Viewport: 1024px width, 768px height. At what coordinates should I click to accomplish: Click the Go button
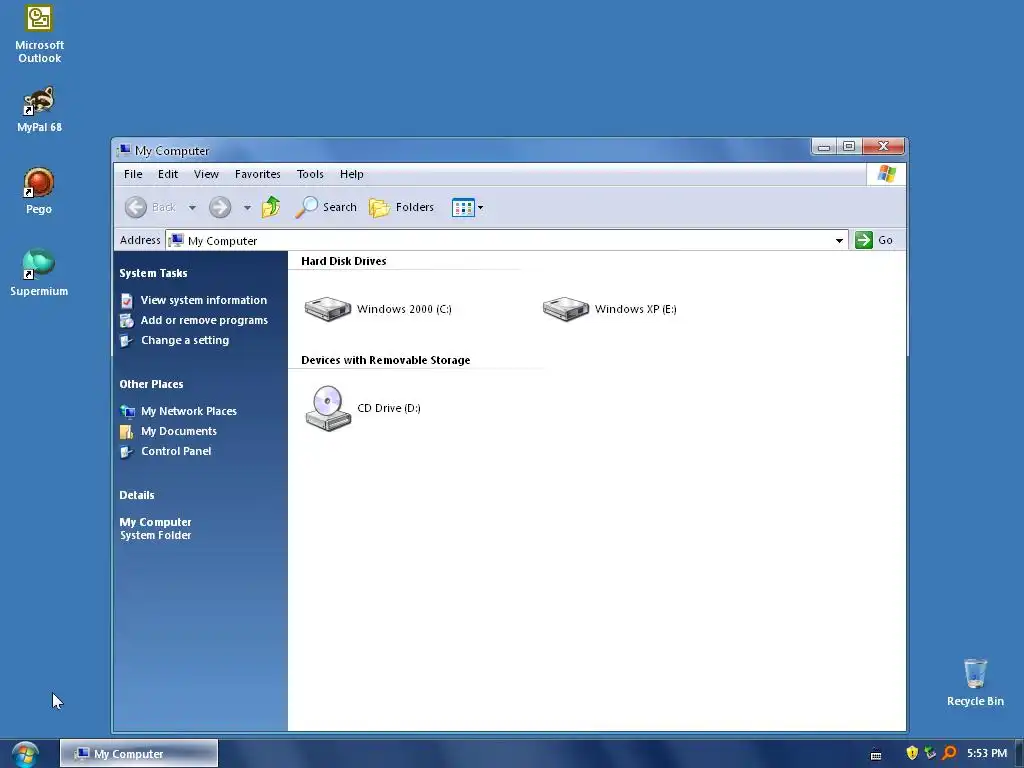point(874,240)
